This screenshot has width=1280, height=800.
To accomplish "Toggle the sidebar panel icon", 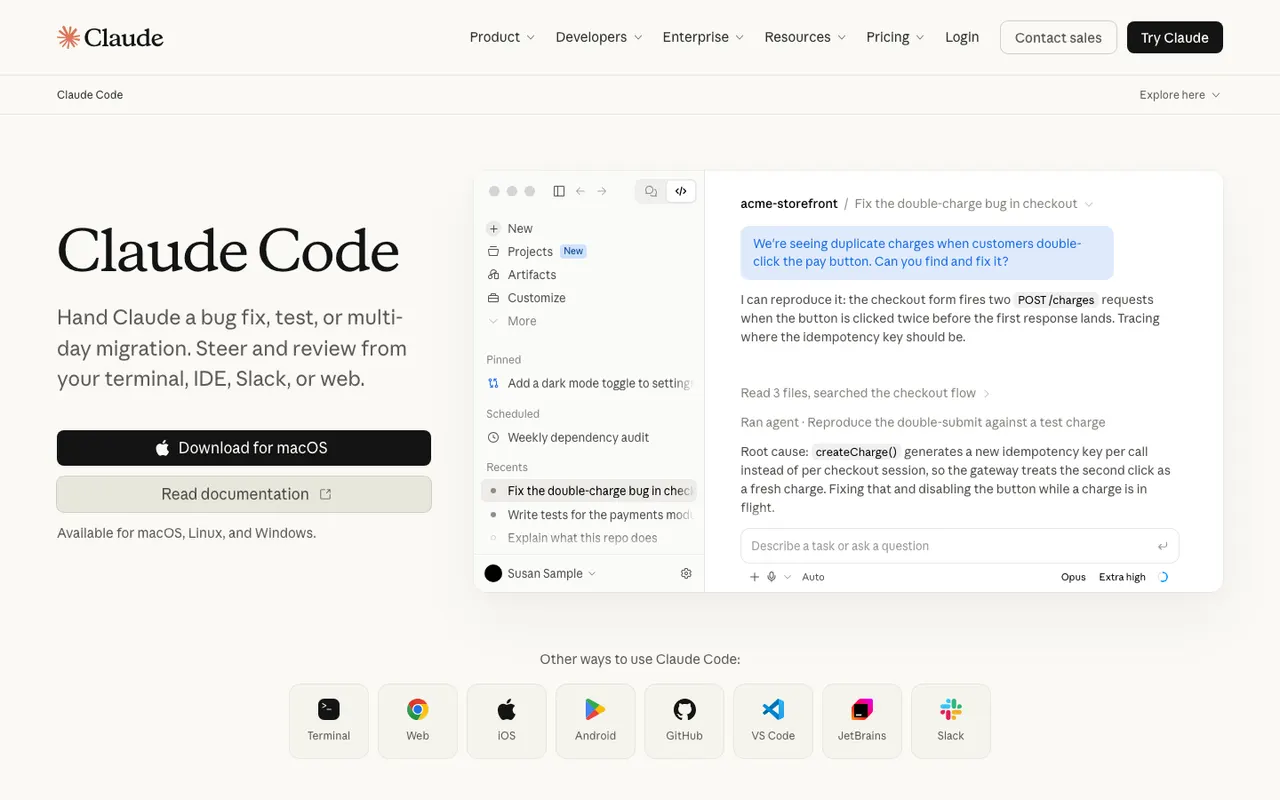I will (x=559, y=191).
